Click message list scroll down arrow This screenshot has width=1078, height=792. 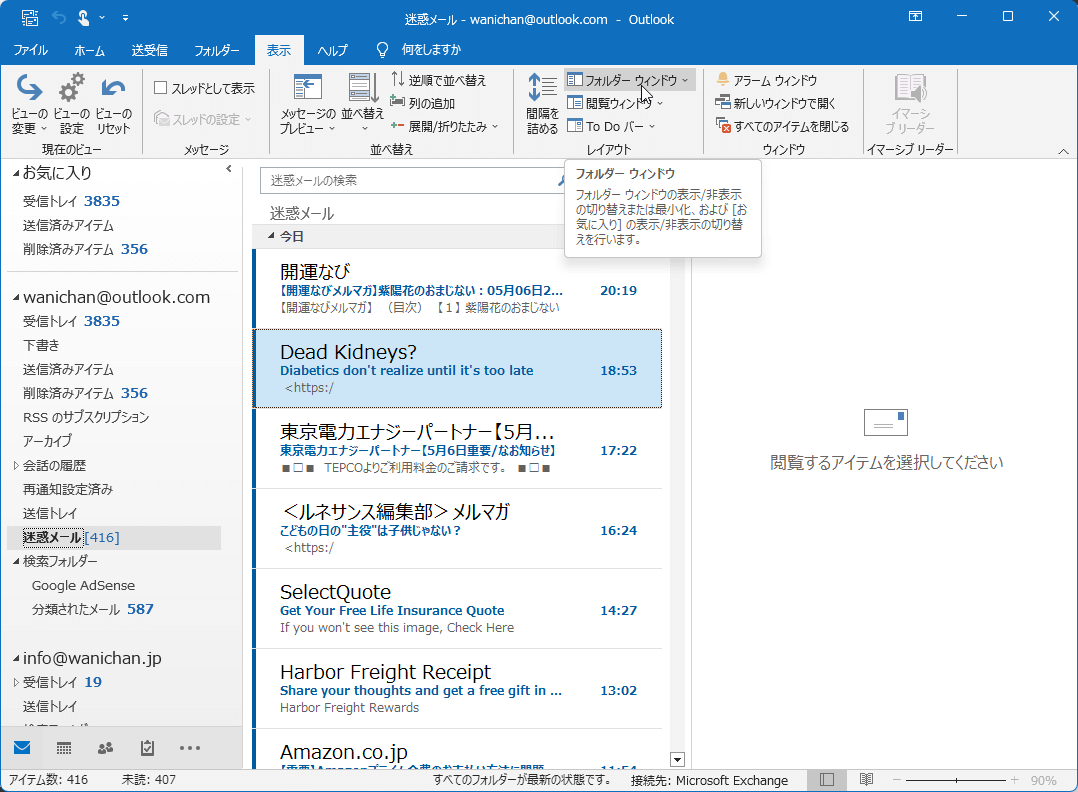677,760
